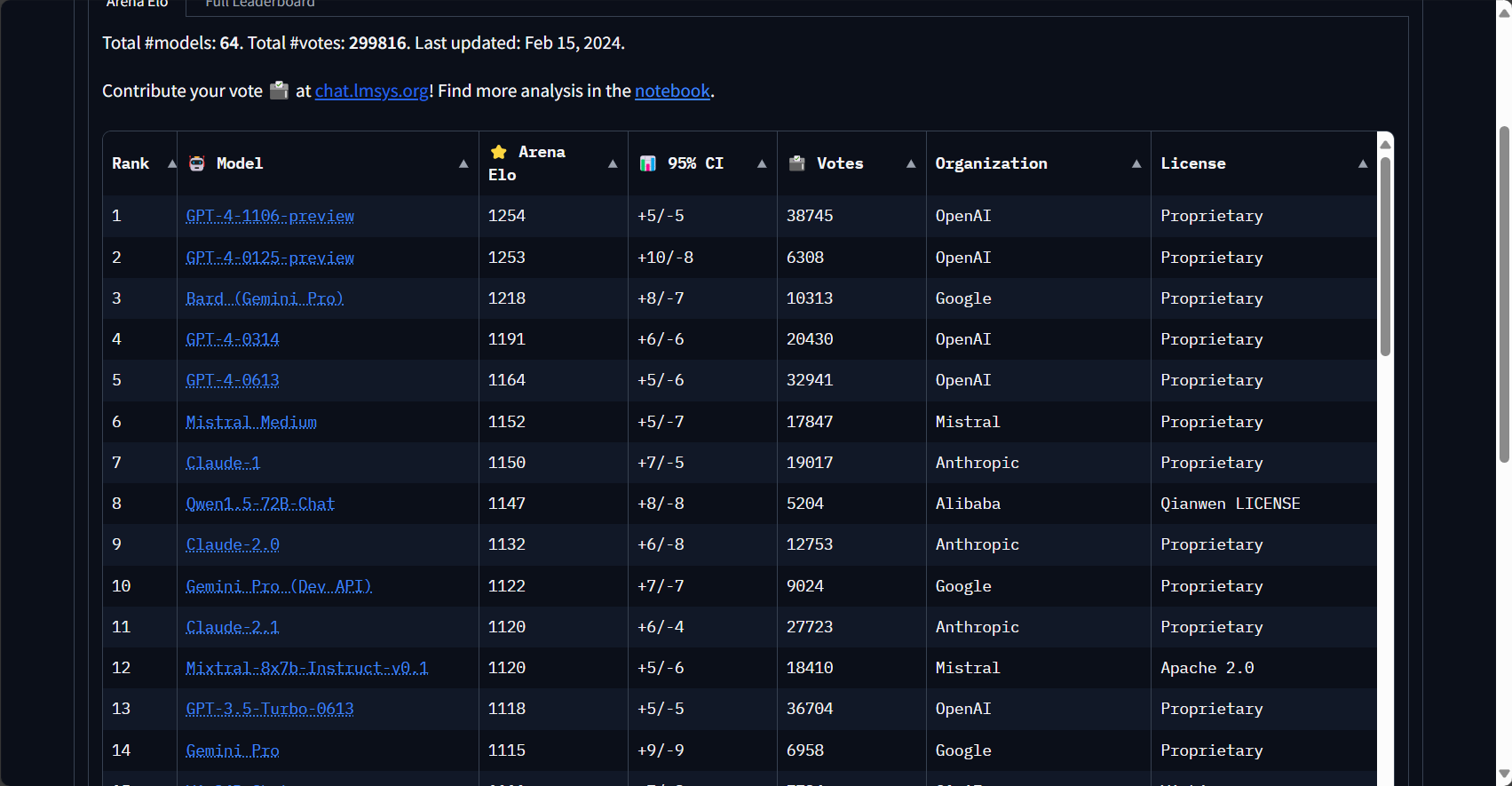This screenshot has width=1512, height=786.
Task: Select Elo value 1254
Action: pos(507,216)
